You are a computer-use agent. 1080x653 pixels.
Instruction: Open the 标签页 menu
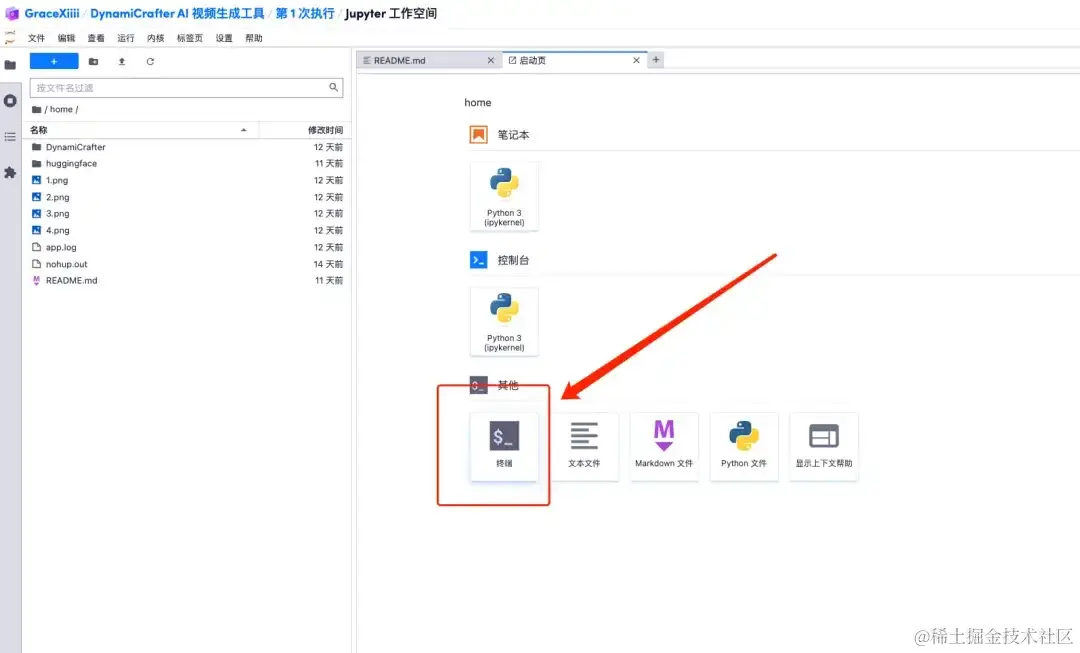pyautogui.click(x=189, y=38)
